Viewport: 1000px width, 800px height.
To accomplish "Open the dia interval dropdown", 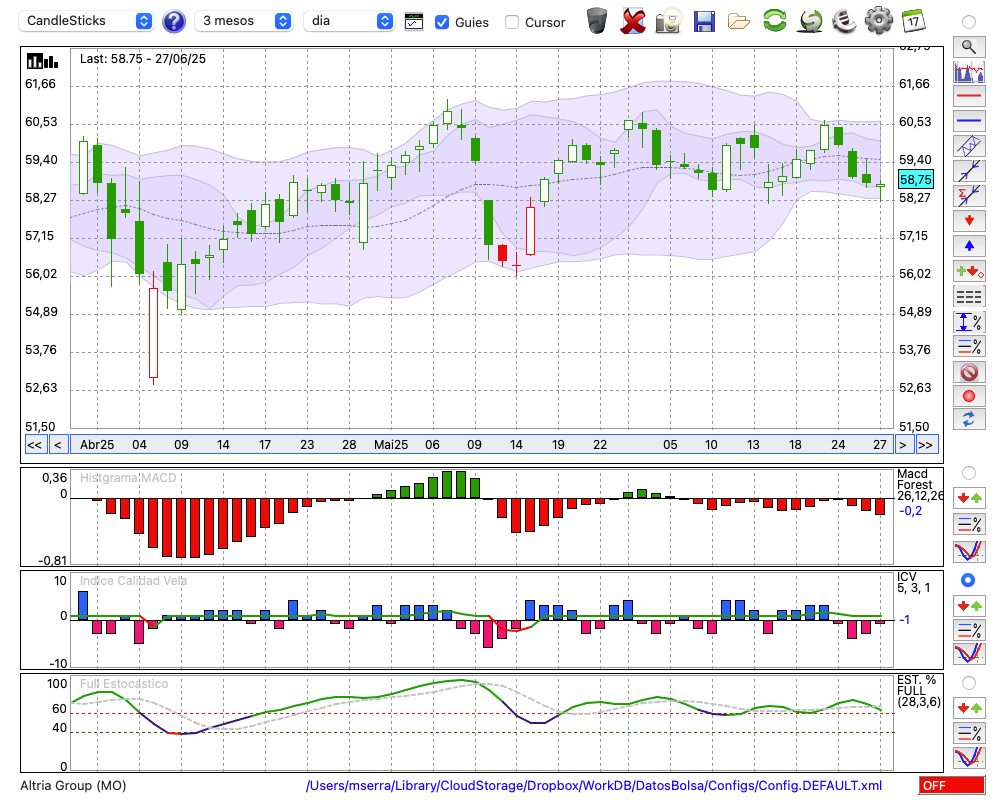I will click(x=349, y=21).
